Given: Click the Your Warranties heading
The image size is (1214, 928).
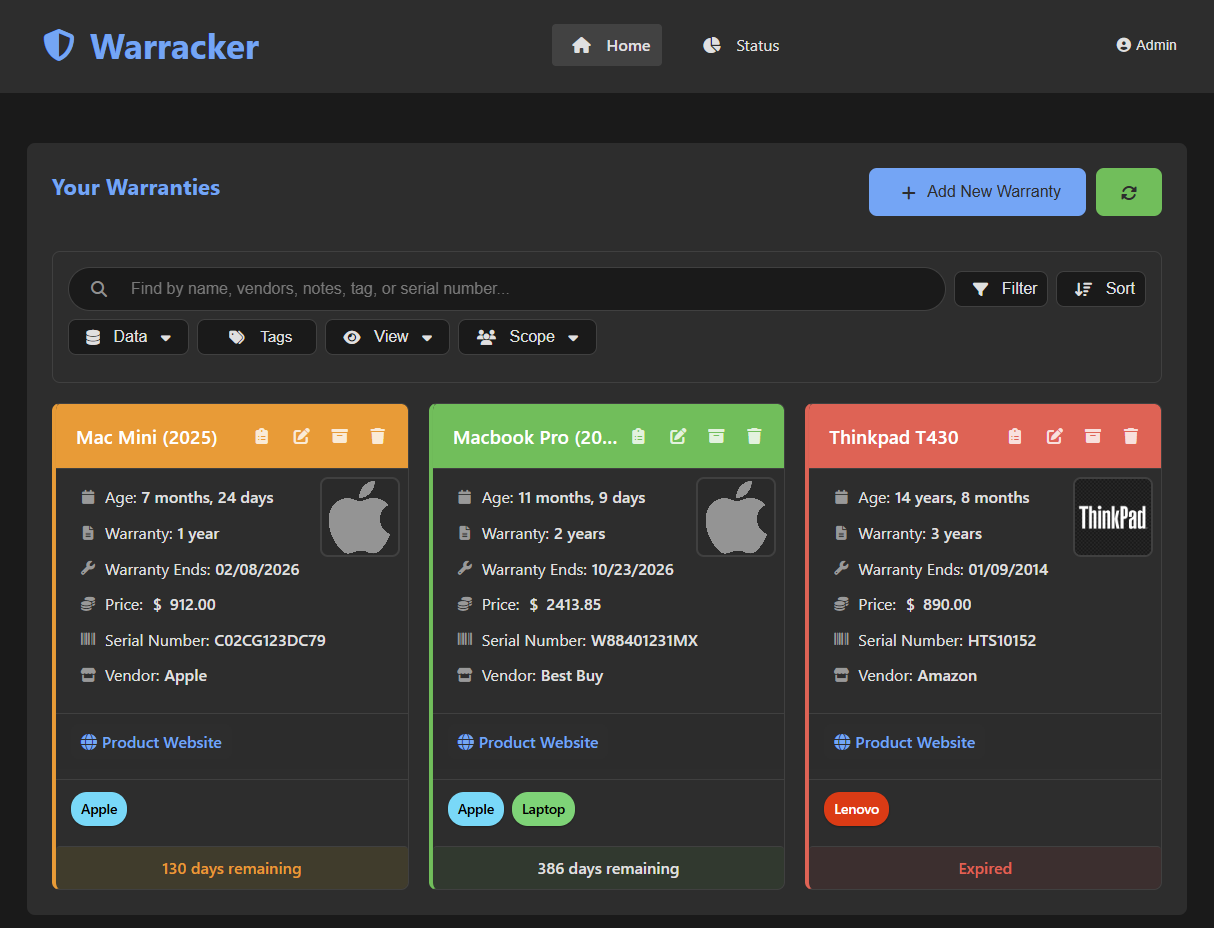Looking at the screenshot, I should click(x=136, y=187).
